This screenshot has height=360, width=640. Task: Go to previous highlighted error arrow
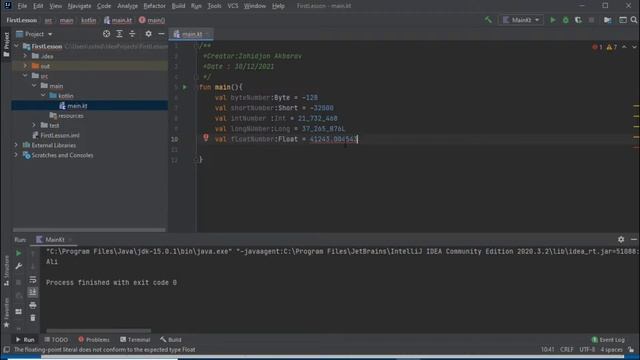pyautogui.click(x=624, y=47)
